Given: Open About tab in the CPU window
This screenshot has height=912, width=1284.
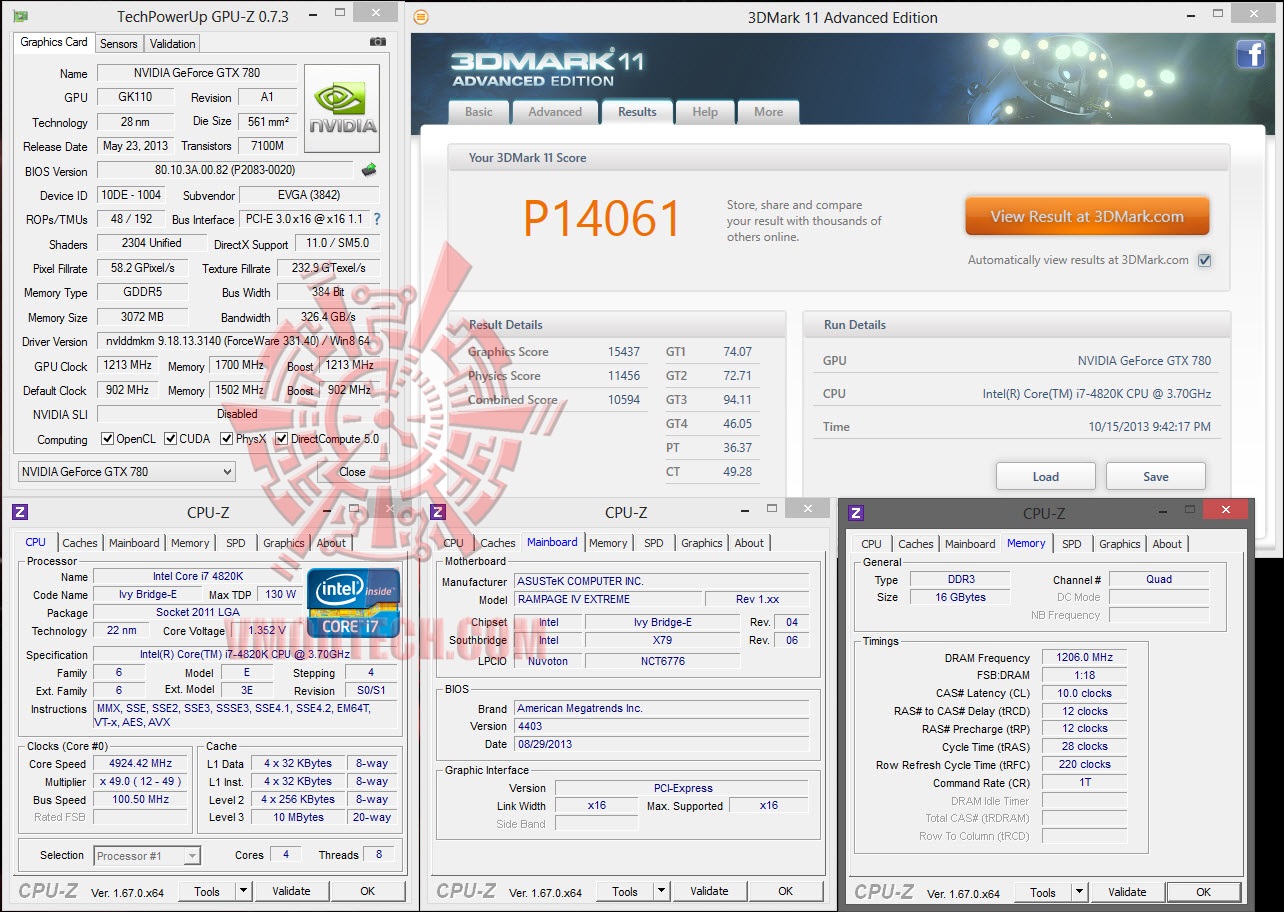Looking at the screenshot, I should click(x=331, y=543).
